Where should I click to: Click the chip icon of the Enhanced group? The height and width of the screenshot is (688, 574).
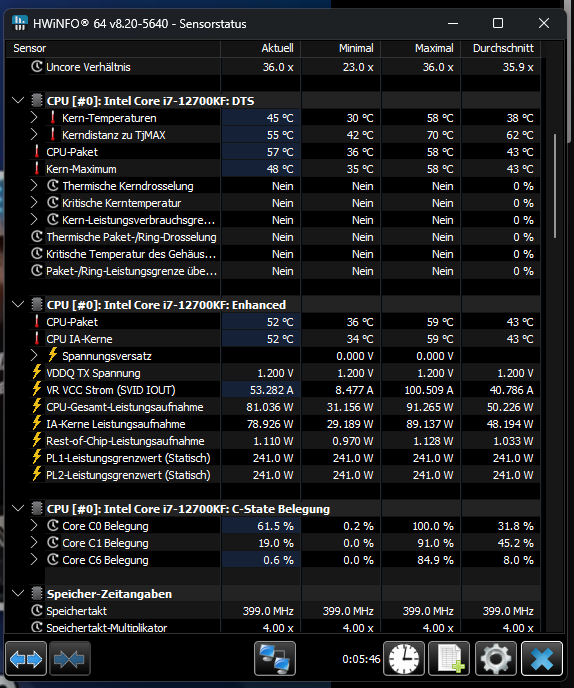37,305
